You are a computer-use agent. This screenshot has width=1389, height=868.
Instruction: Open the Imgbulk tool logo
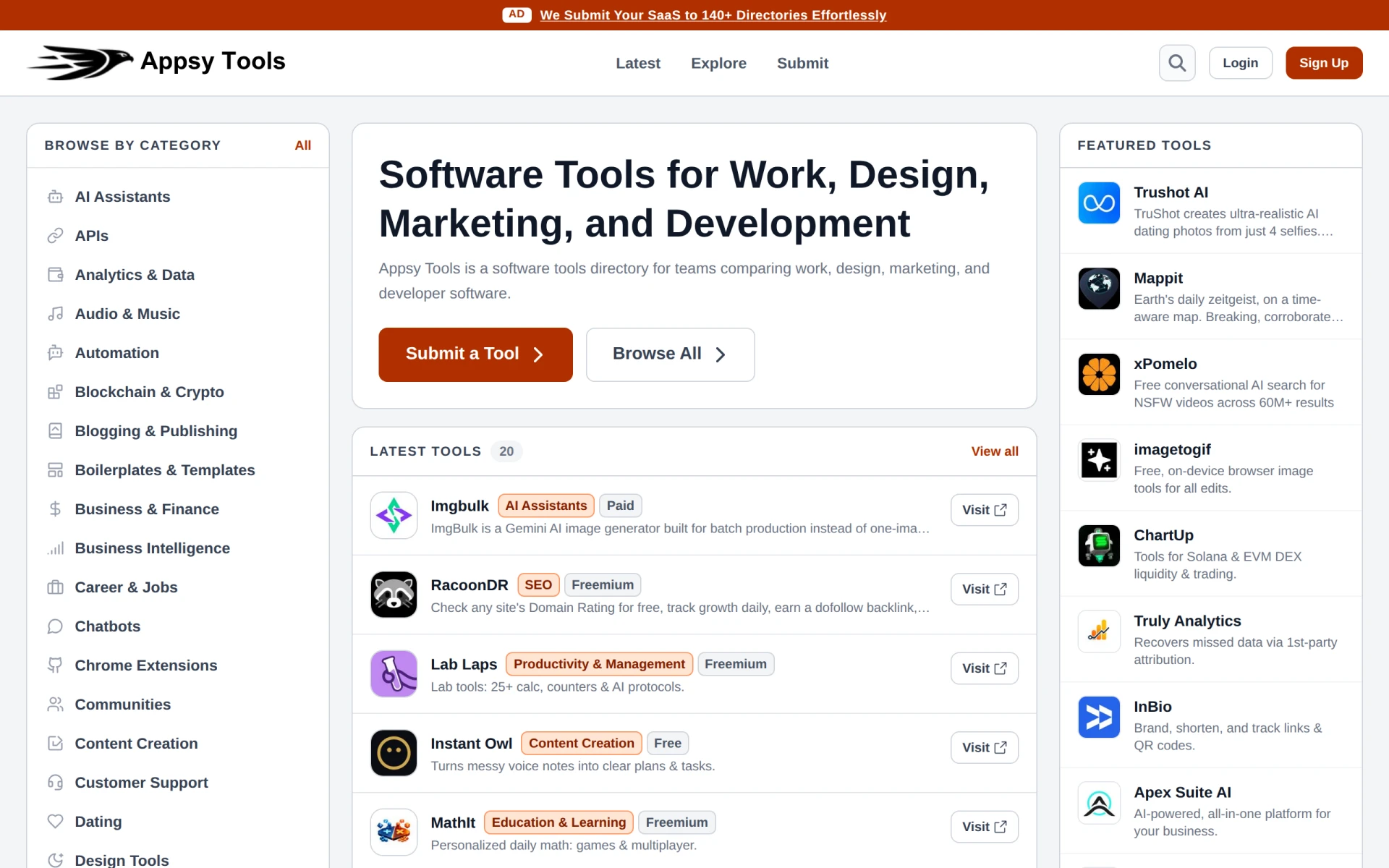click(x=394, y=515)
